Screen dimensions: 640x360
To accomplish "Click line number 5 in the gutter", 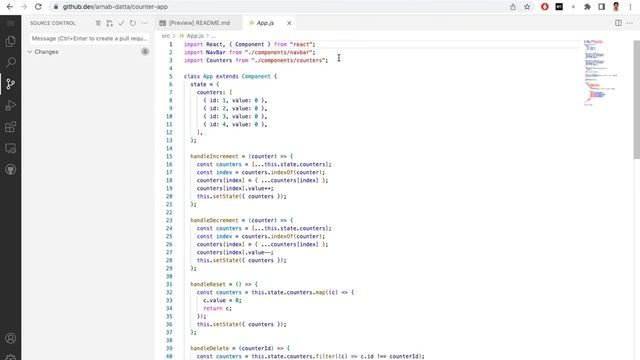I will [171, 76].
